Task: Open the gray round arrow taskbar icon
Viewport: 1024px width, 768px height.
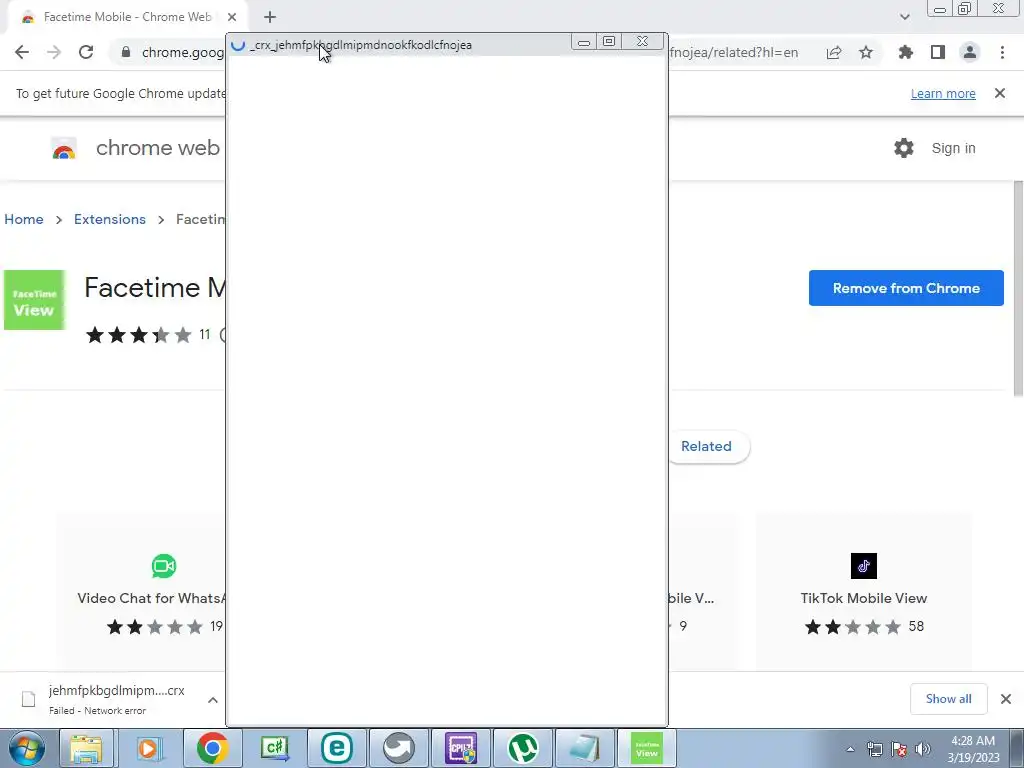Action: pyautogui.click(x=398, y=748)
